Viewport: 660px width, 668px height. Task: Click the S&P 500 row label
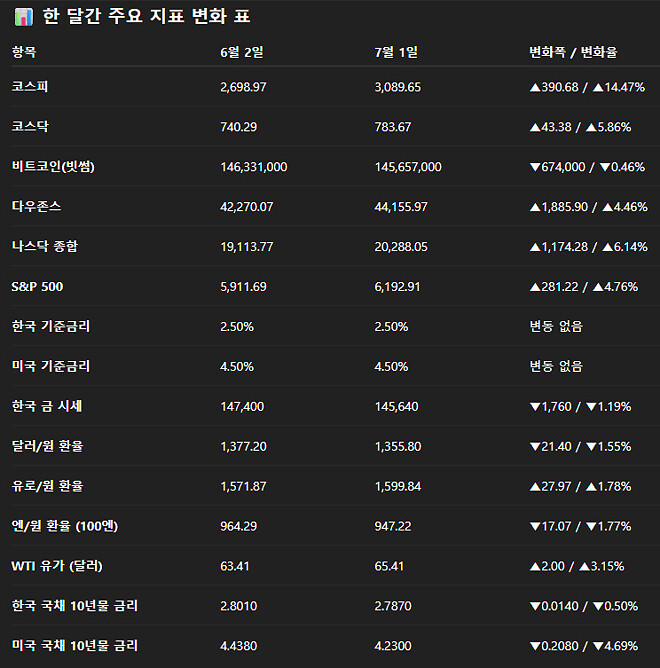tap(38, 286)
